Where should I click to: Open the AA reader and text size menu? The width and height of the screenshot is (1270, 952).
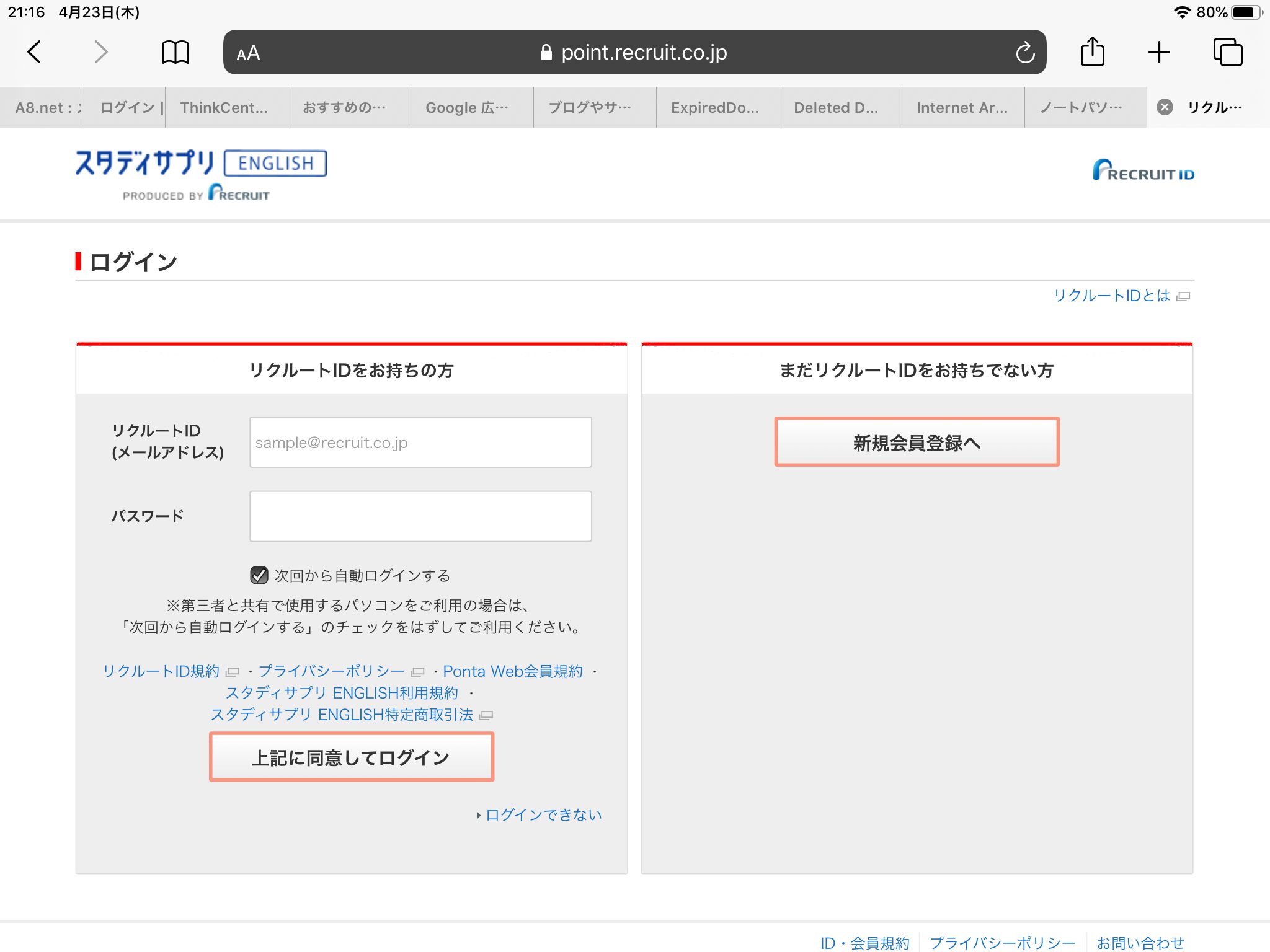click(x=248, y=53)
